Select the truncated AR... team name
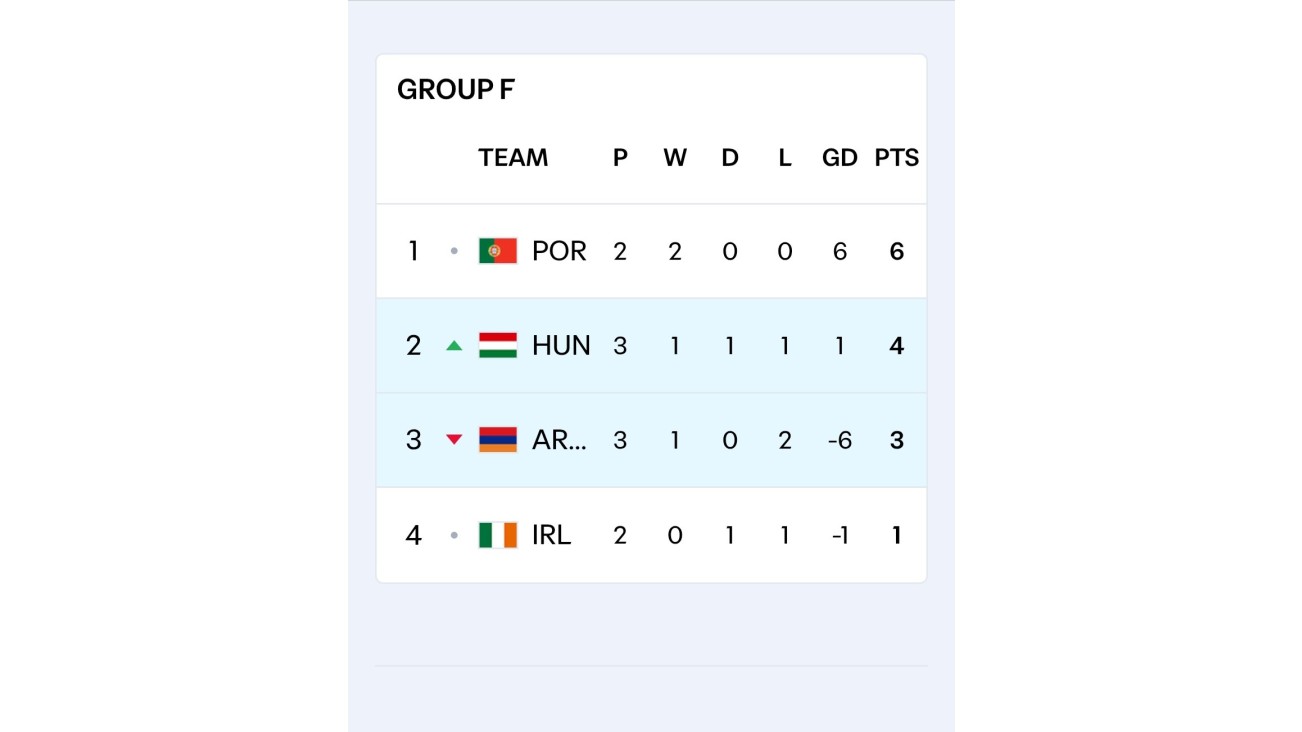The height and width of the screenshot is (732, 1302). tap(559, 440)
